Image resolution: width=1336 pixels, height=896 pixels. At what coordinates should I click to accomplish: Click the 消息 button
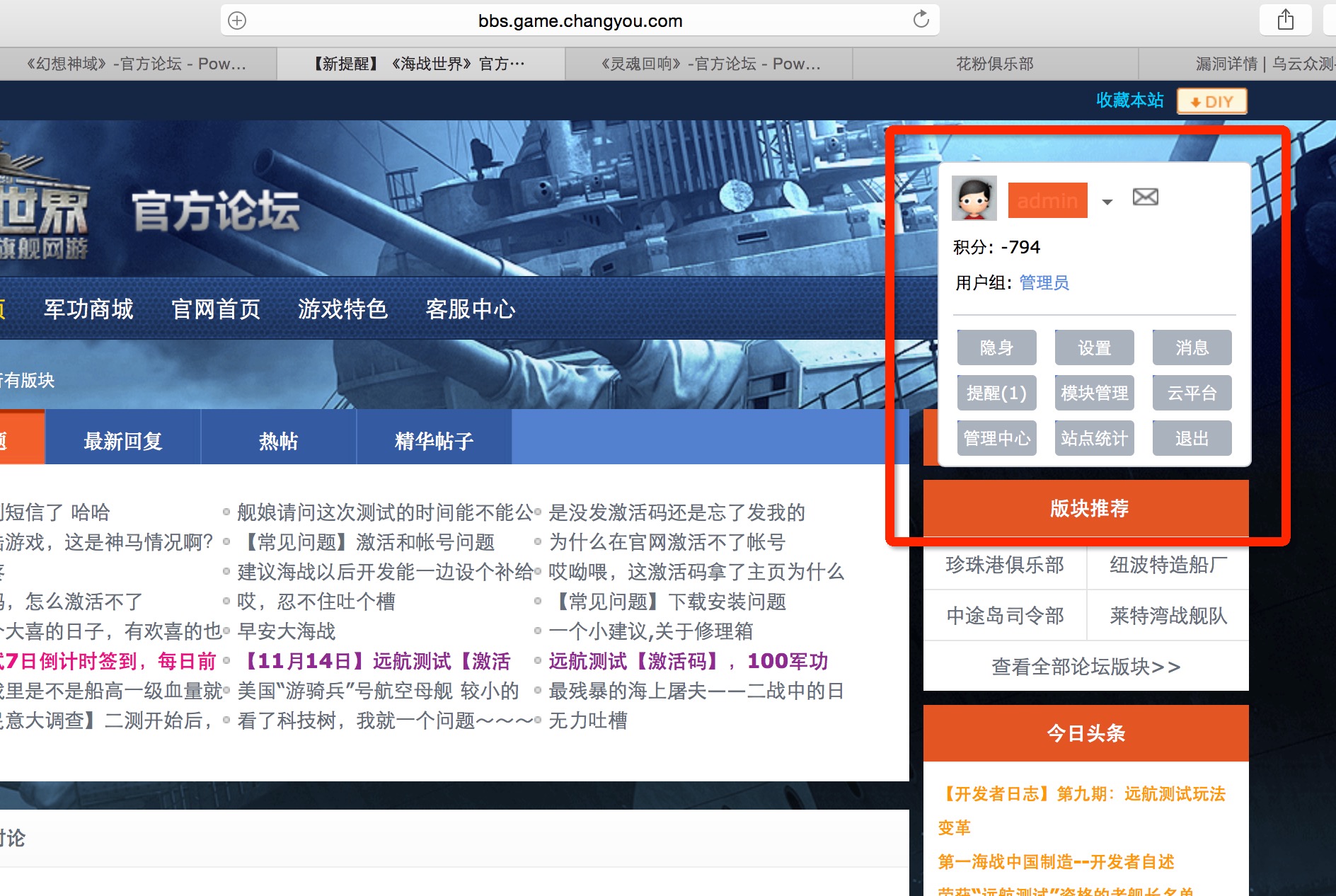[1192, 348]
